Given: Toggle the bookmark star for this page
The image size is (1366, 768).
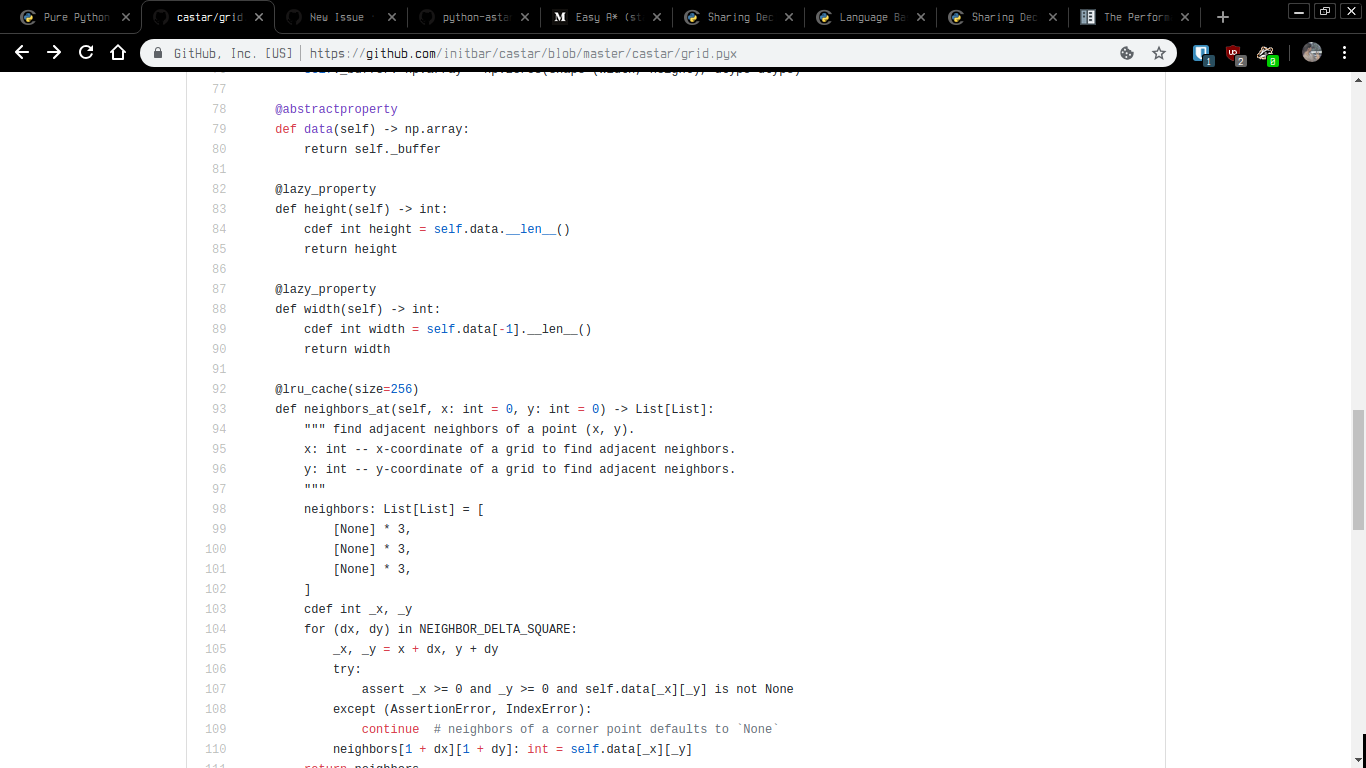Looking at the screenshot, I should point(1157,53).
